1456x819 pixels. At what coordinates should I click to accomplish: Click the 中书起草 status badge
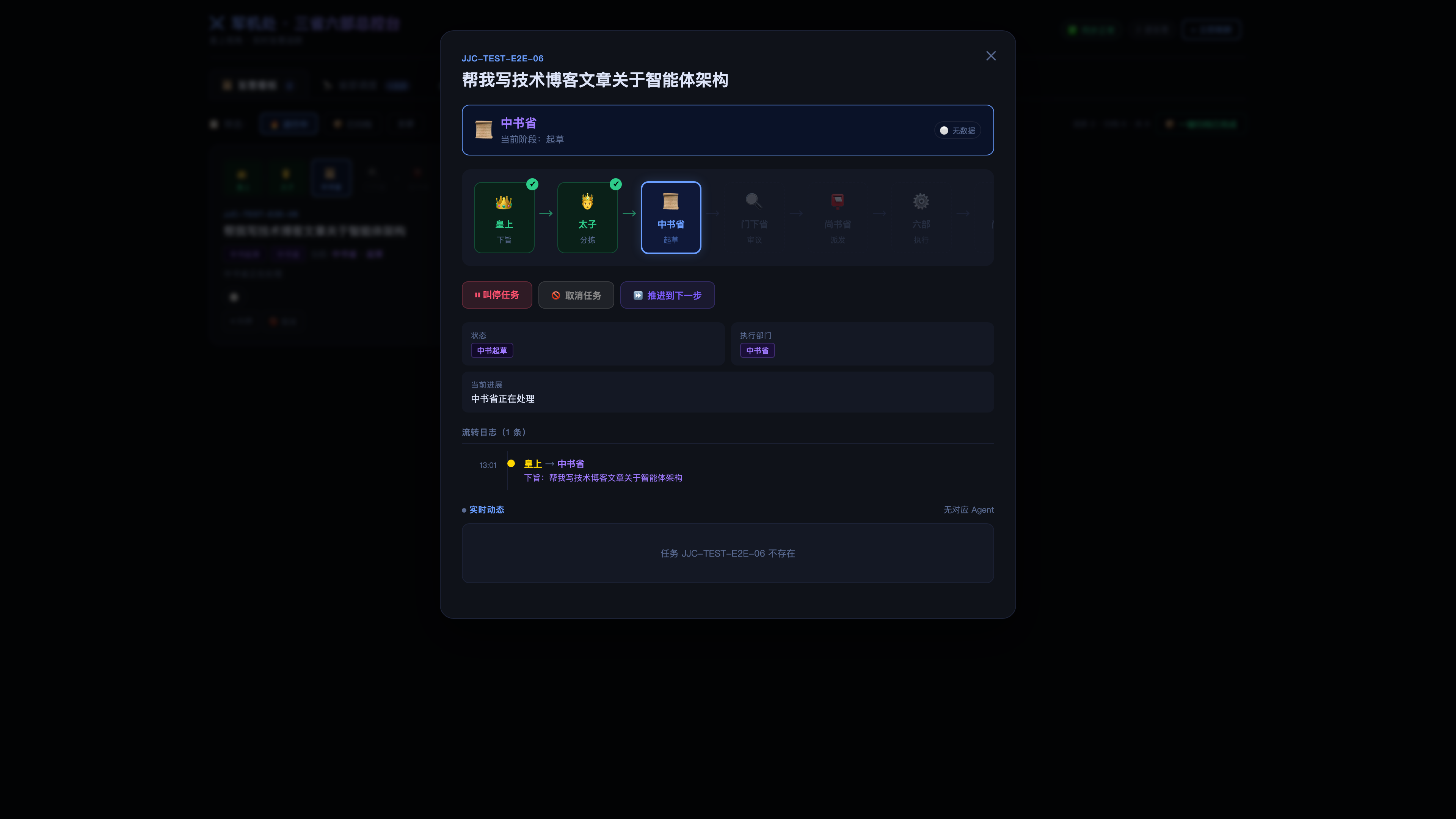click(492, 350)
